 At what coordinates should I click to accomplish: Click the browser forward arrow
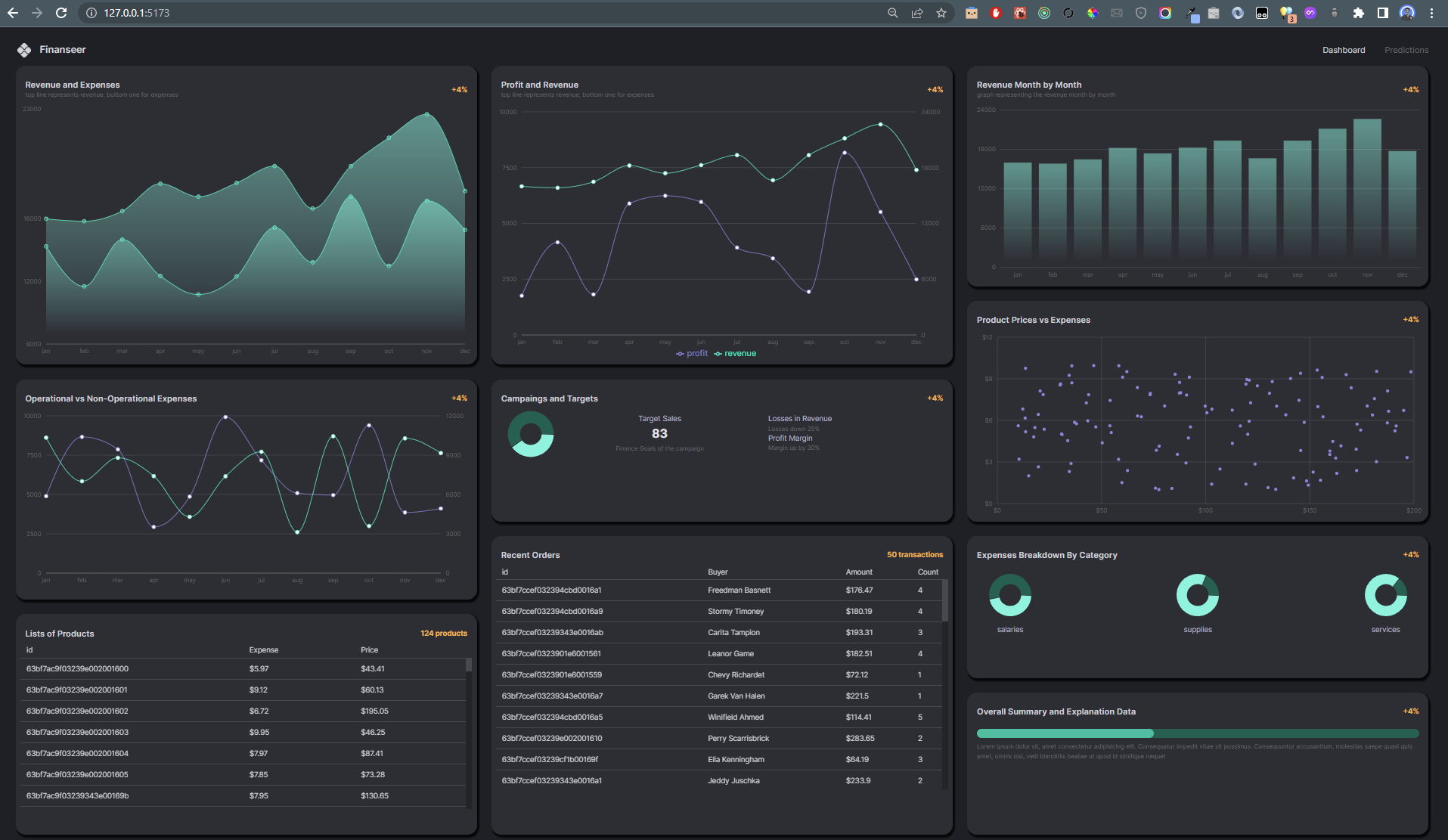click(37, 13)
